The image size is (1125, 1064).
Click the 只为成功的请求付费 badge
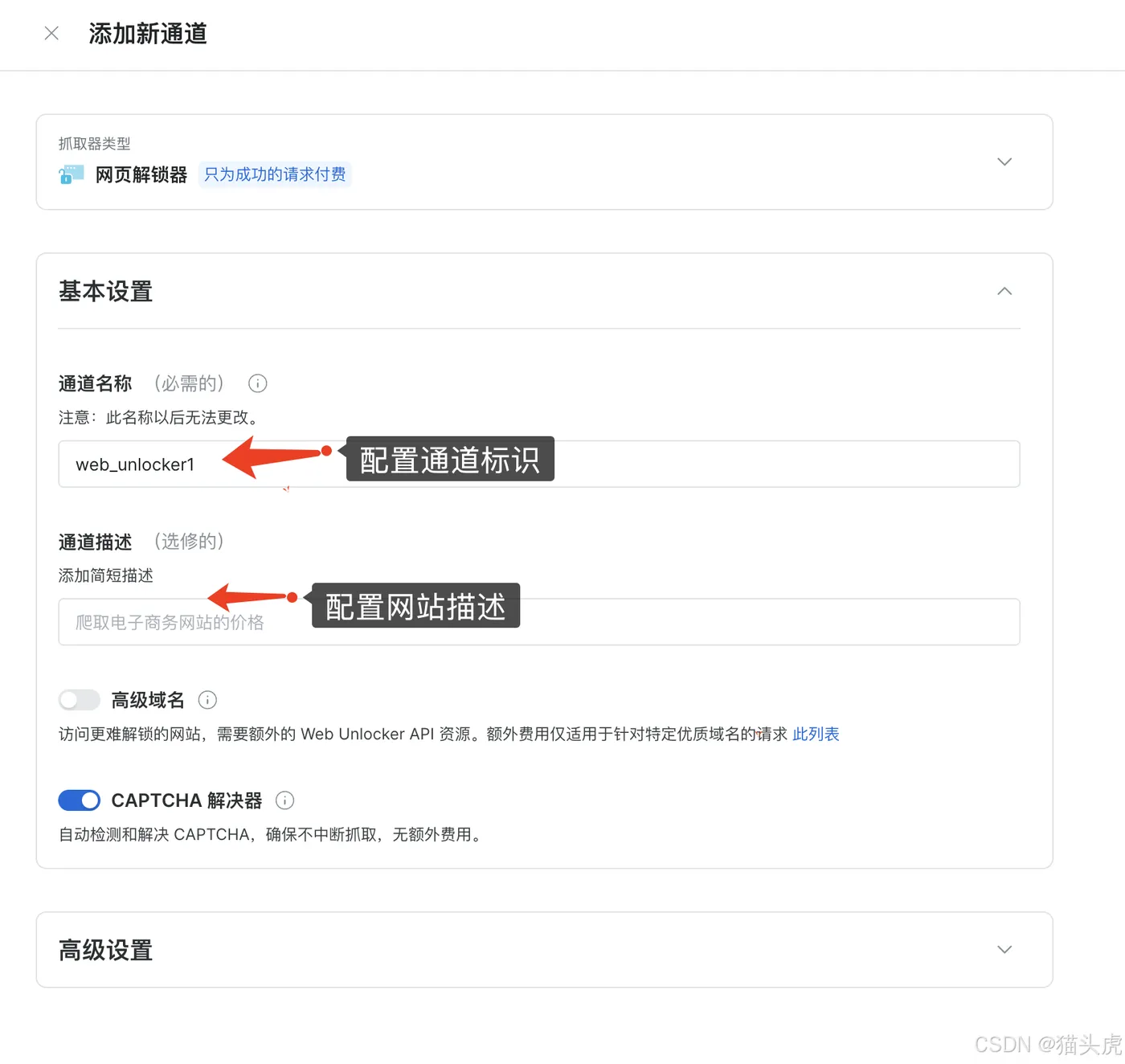tap(275, 174)
